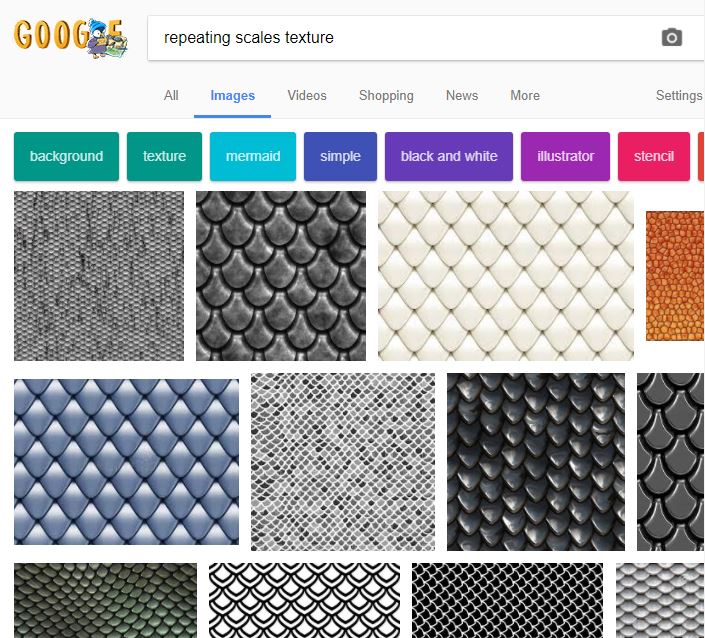Open the Shopping tab

point(386,96)
